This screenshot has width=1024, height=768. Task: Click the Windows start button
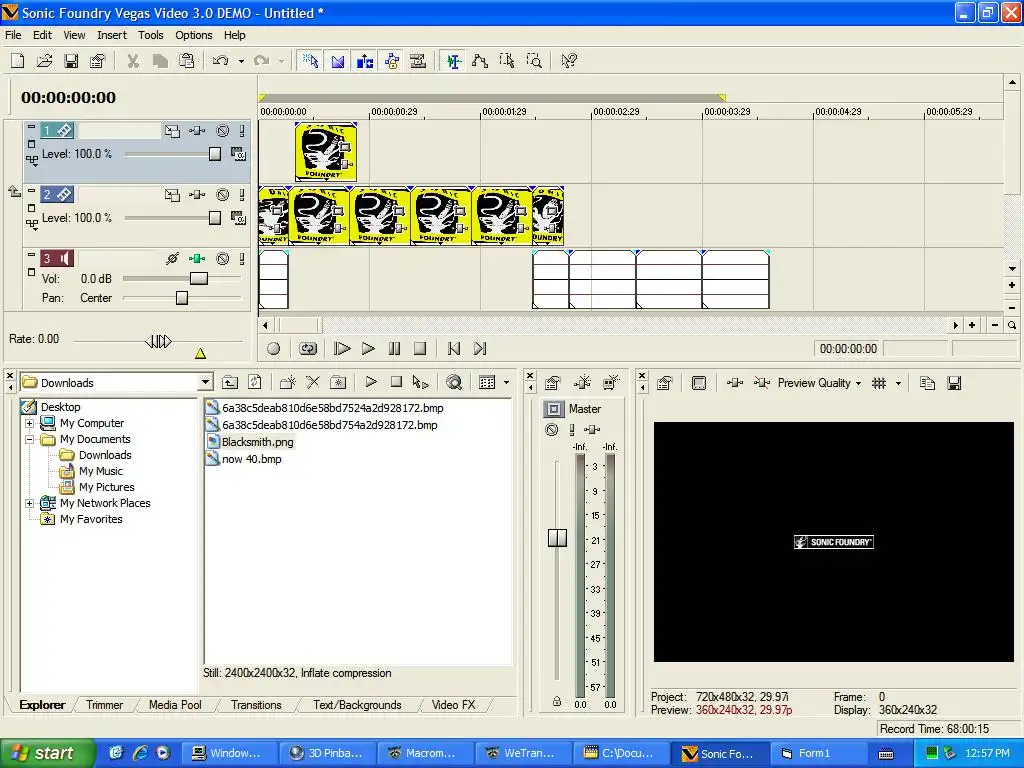(47, 753)
